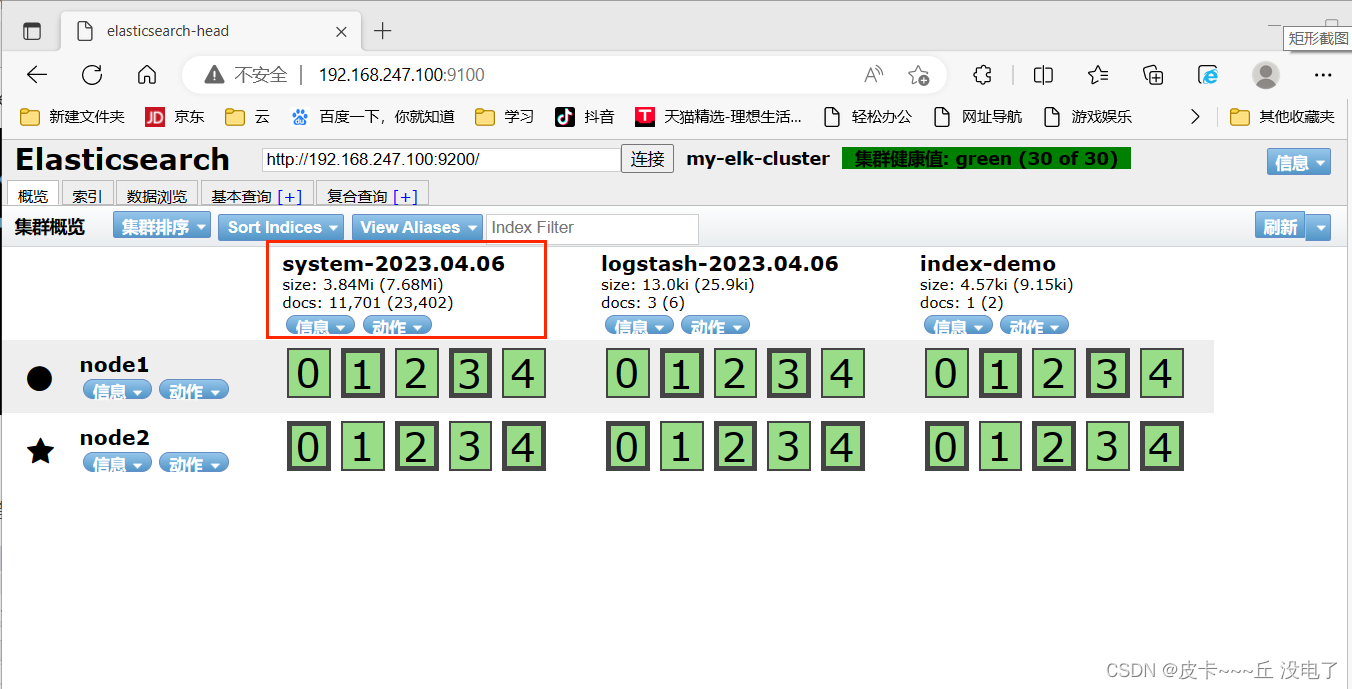Screen dimensions: 1352x689
Task: Click shard 4 of system index on node2
Action: click(523, 446)
